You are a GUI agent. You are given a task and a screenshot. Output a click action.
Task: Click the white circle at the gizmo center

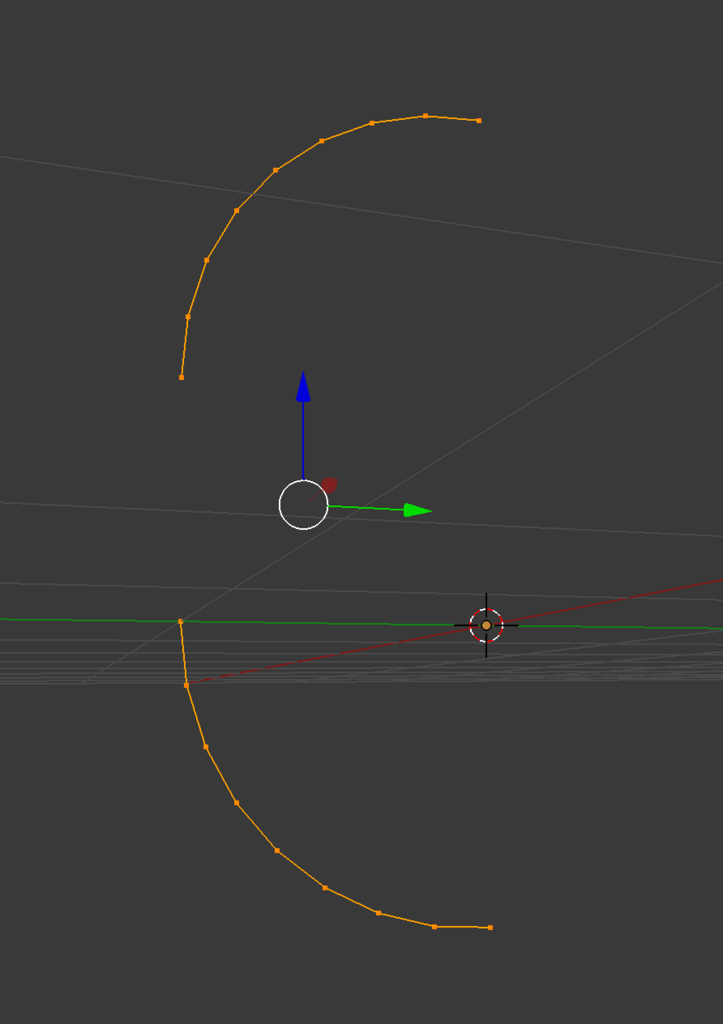point(304,505)
